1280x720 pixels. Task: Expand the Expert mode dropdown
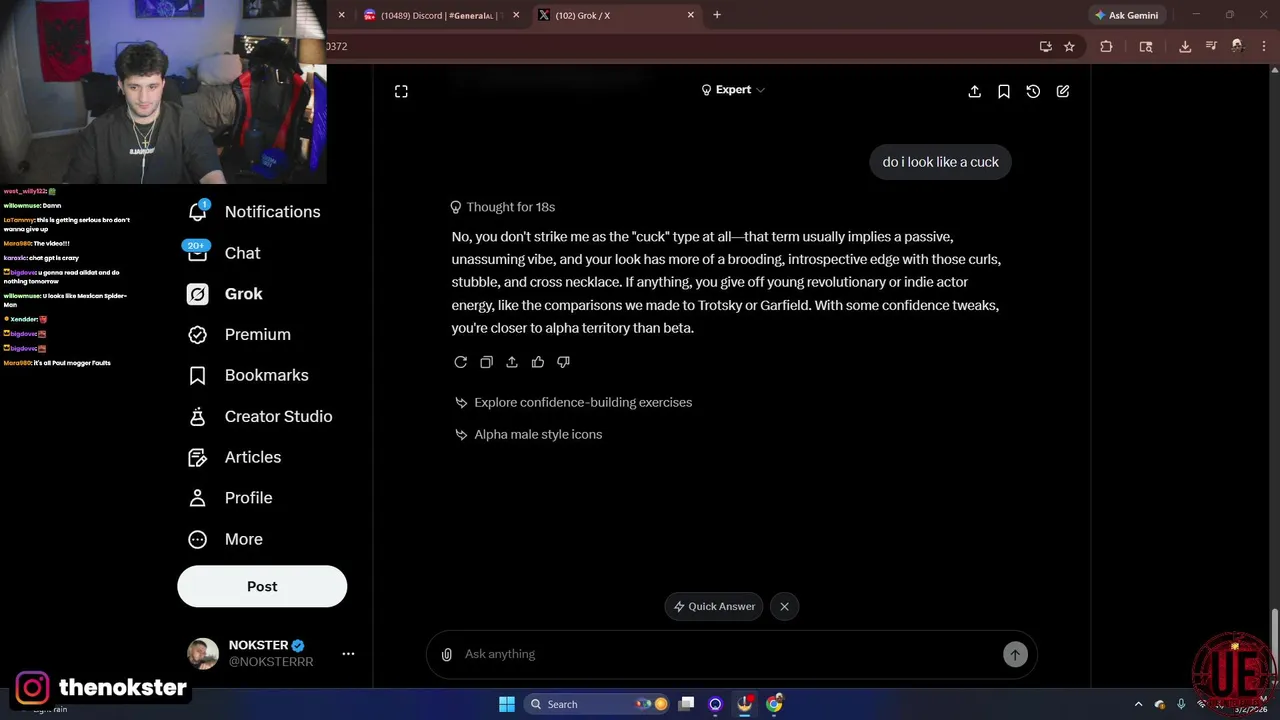(x=733, y=90)
